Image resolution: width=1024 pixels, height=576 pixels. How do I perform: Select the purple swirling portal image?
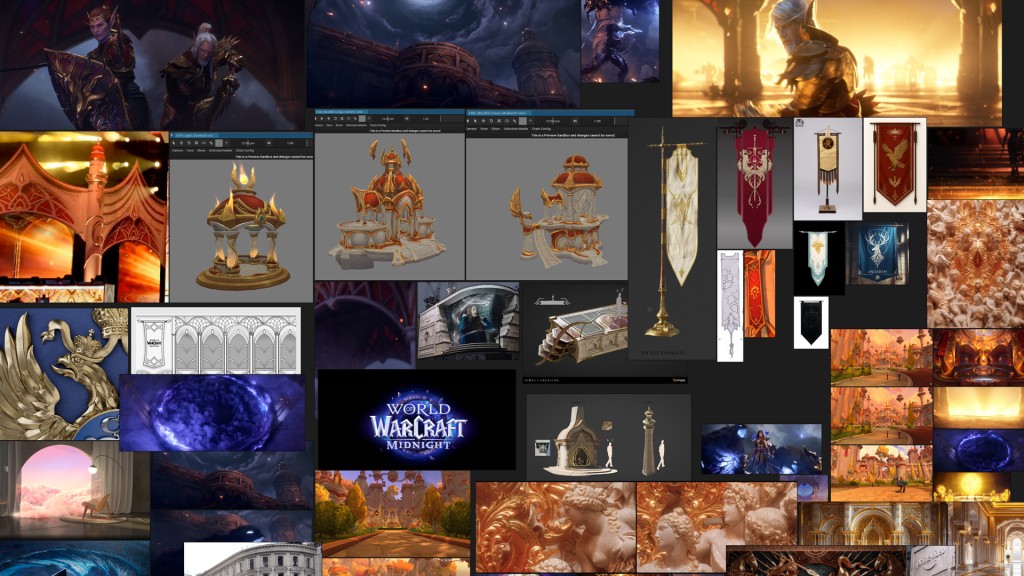pos(212,412)
